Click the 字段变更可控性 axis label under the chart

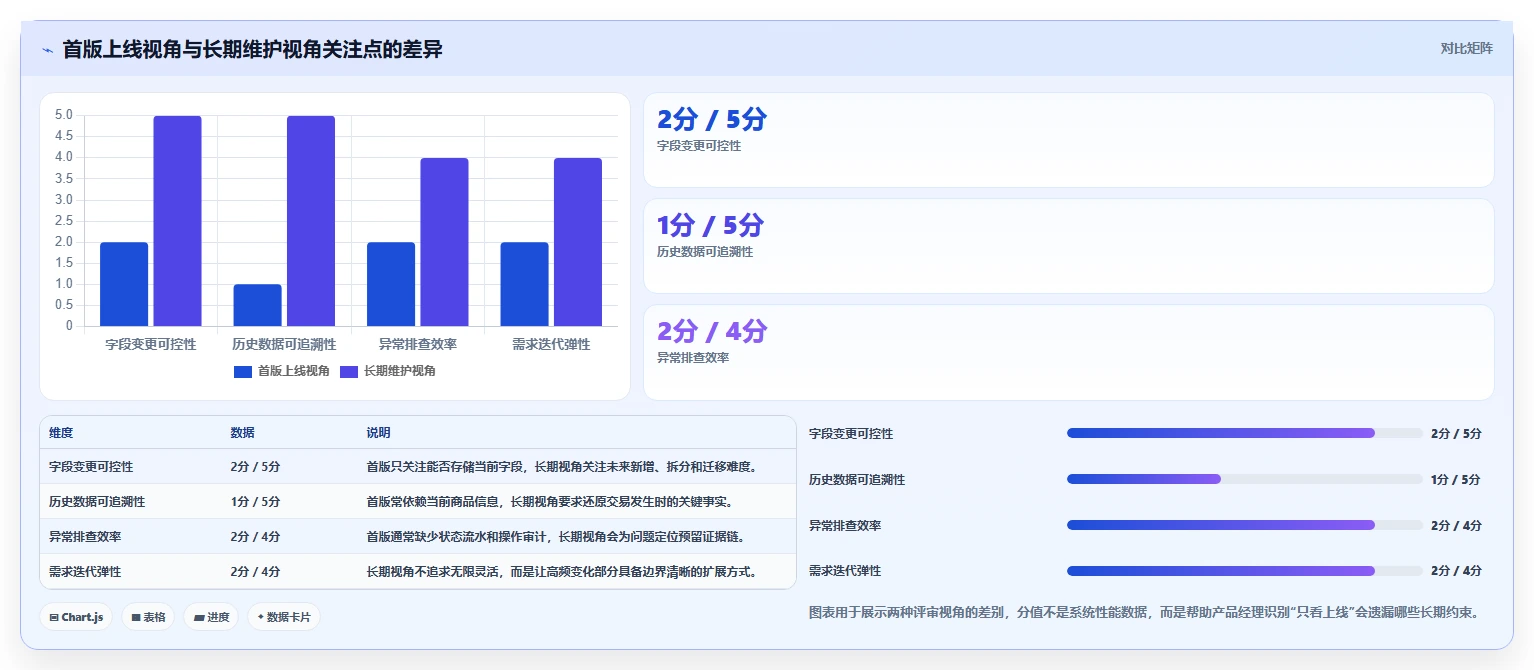pyautogui.click(x=151, y=344)
